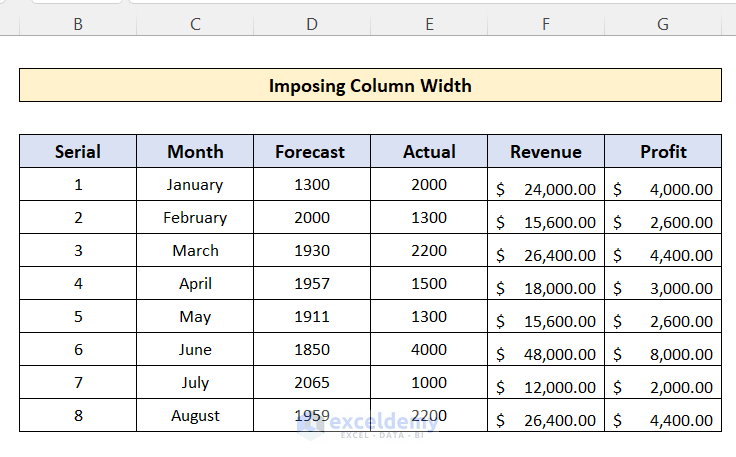Select column B header

click(78, 24)
